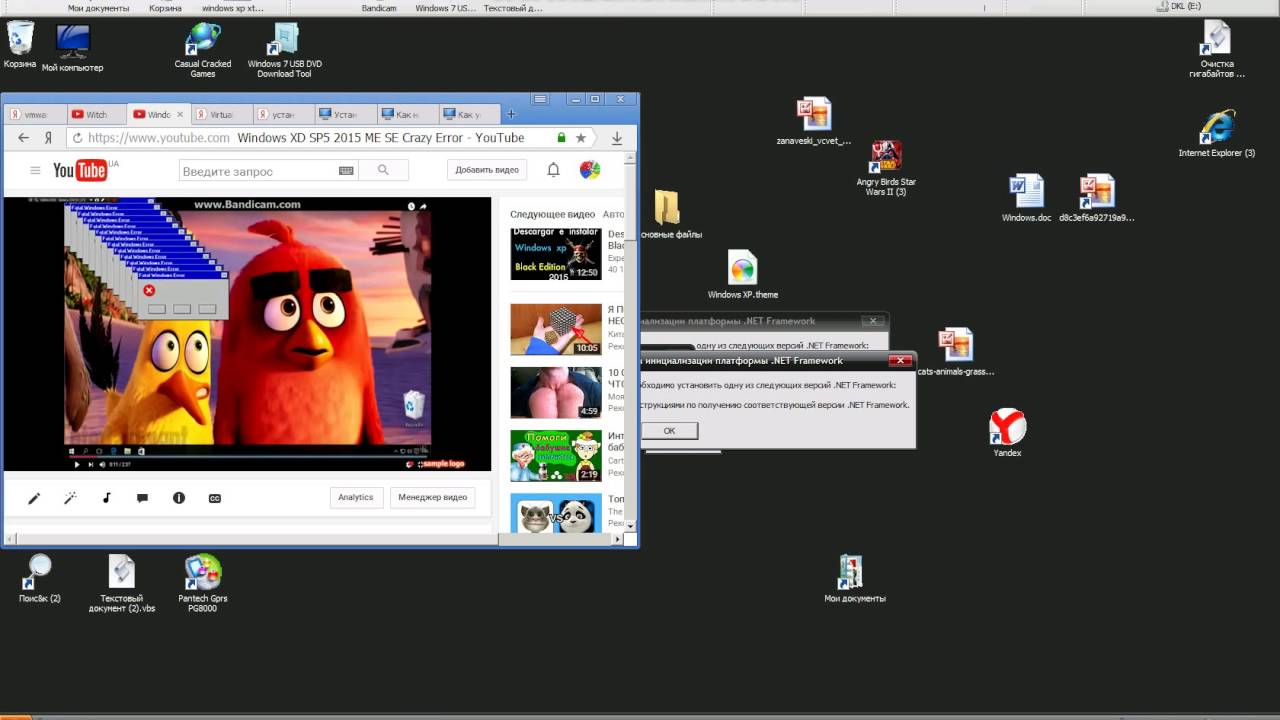Open the CC subtitles icon

pos(214,498)
